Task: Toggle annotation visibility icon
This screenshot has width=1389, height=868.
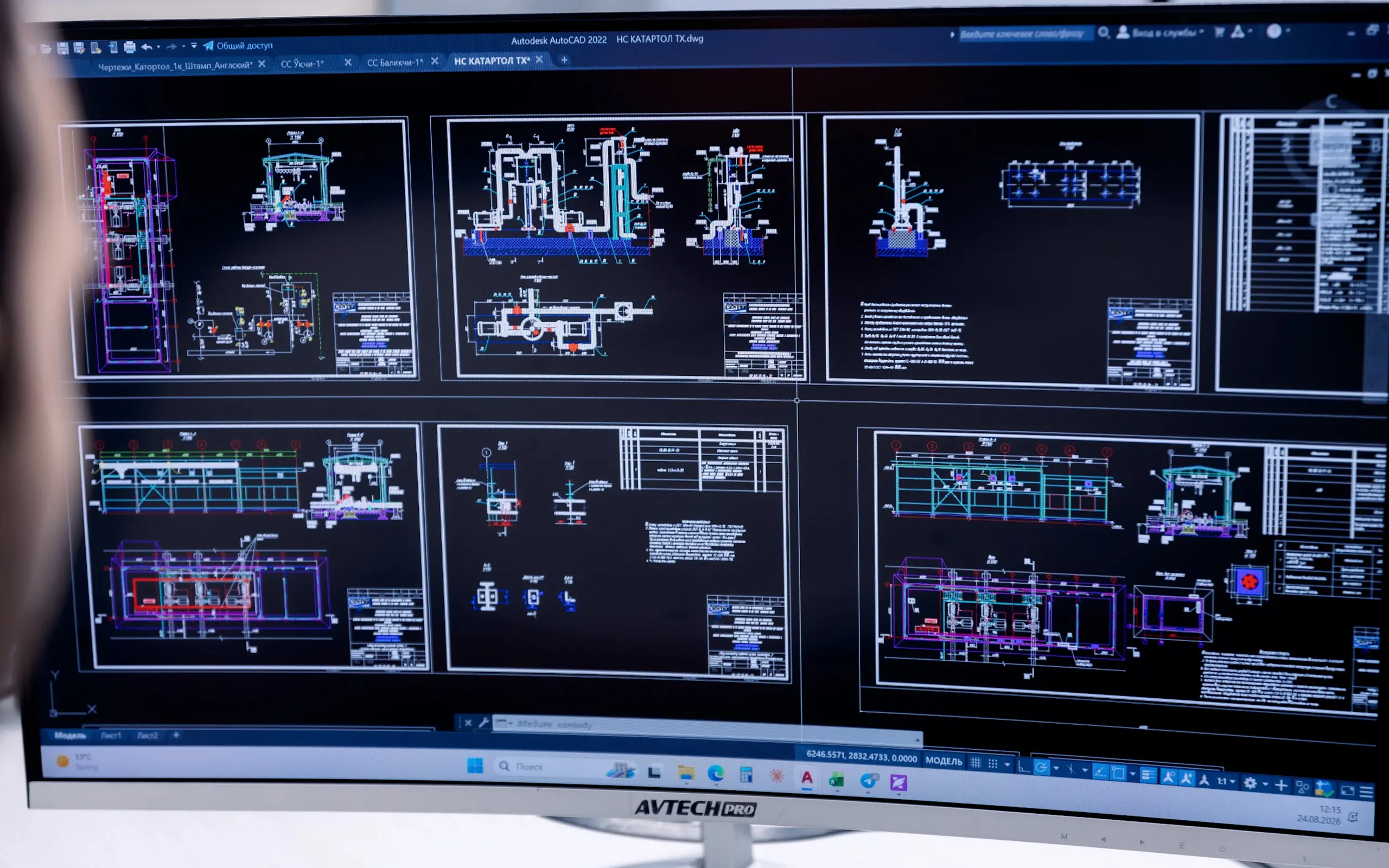Action: pyautogui.click(x=1168, y=777)
